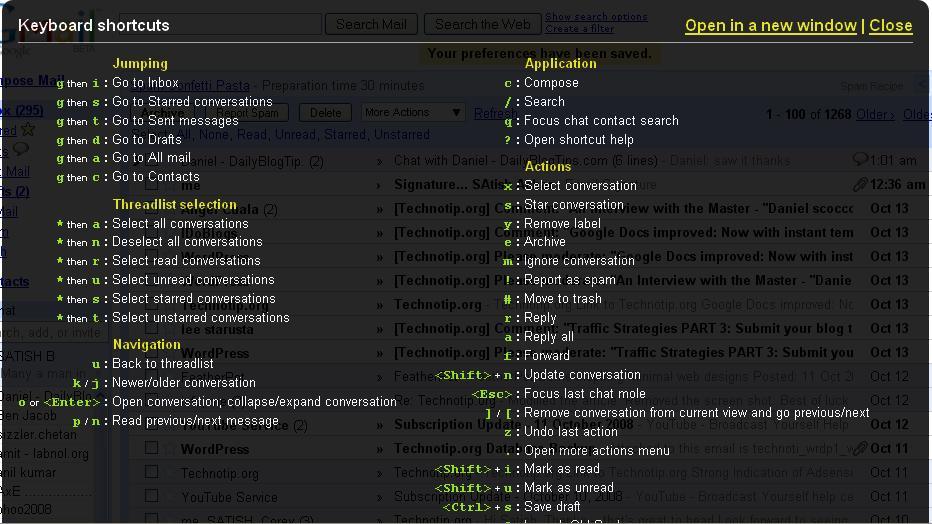This screenshot has width=932, height=524.
Task: Click 'Newer/older conversation' text
Action: coord(184,383)
